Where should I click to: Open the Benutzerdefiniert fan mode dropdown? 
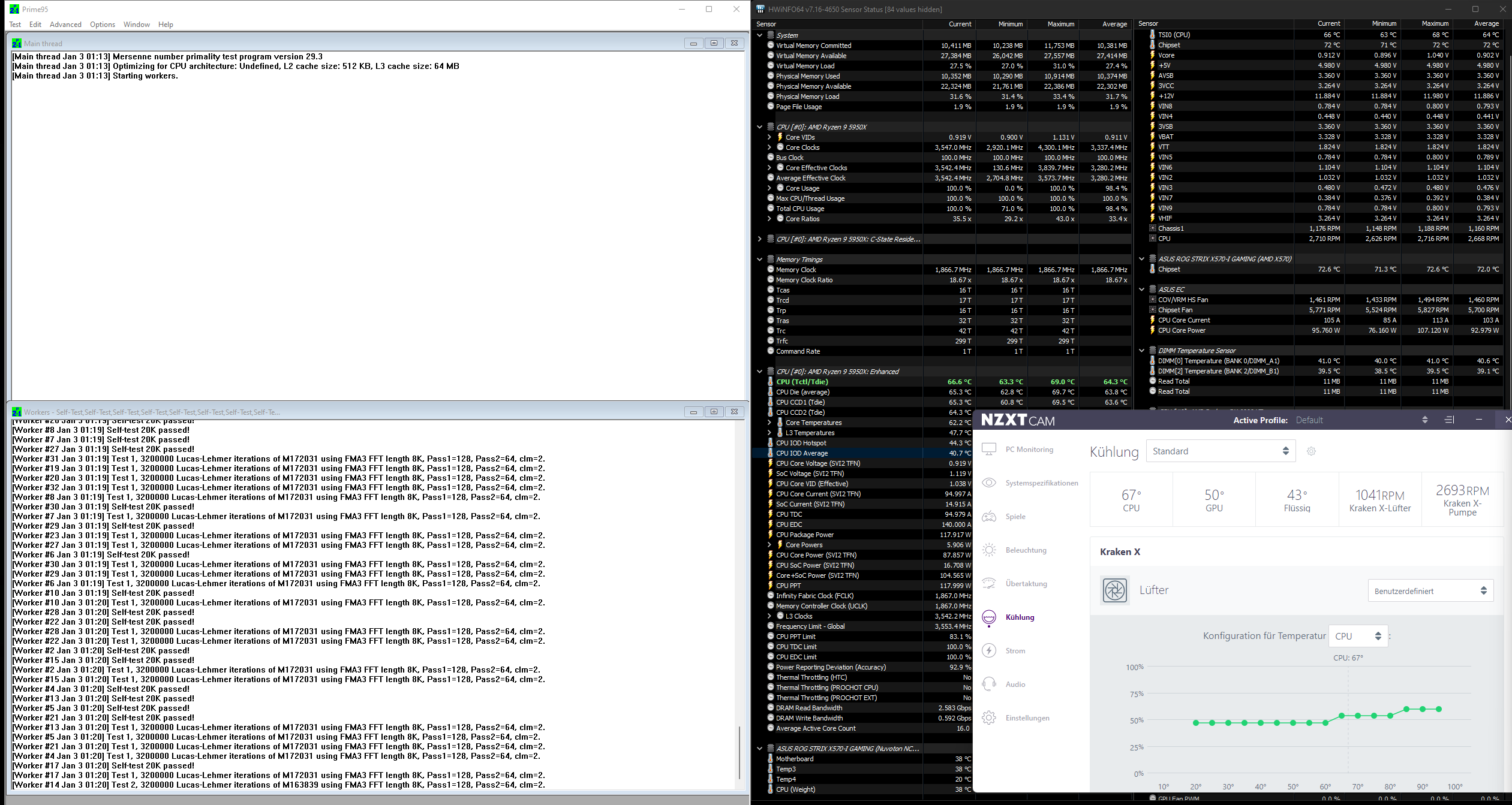(x=1430, y=591)
